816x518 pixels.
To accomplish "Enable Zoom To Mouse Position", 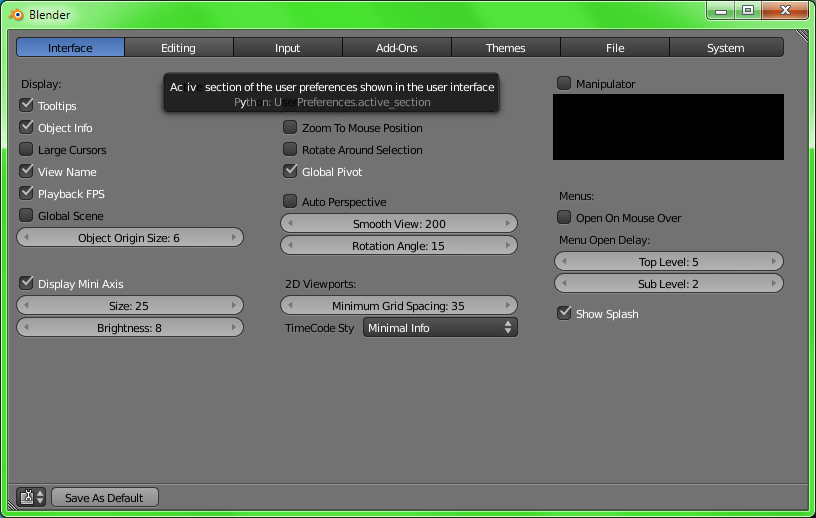I will click(290, 127).
